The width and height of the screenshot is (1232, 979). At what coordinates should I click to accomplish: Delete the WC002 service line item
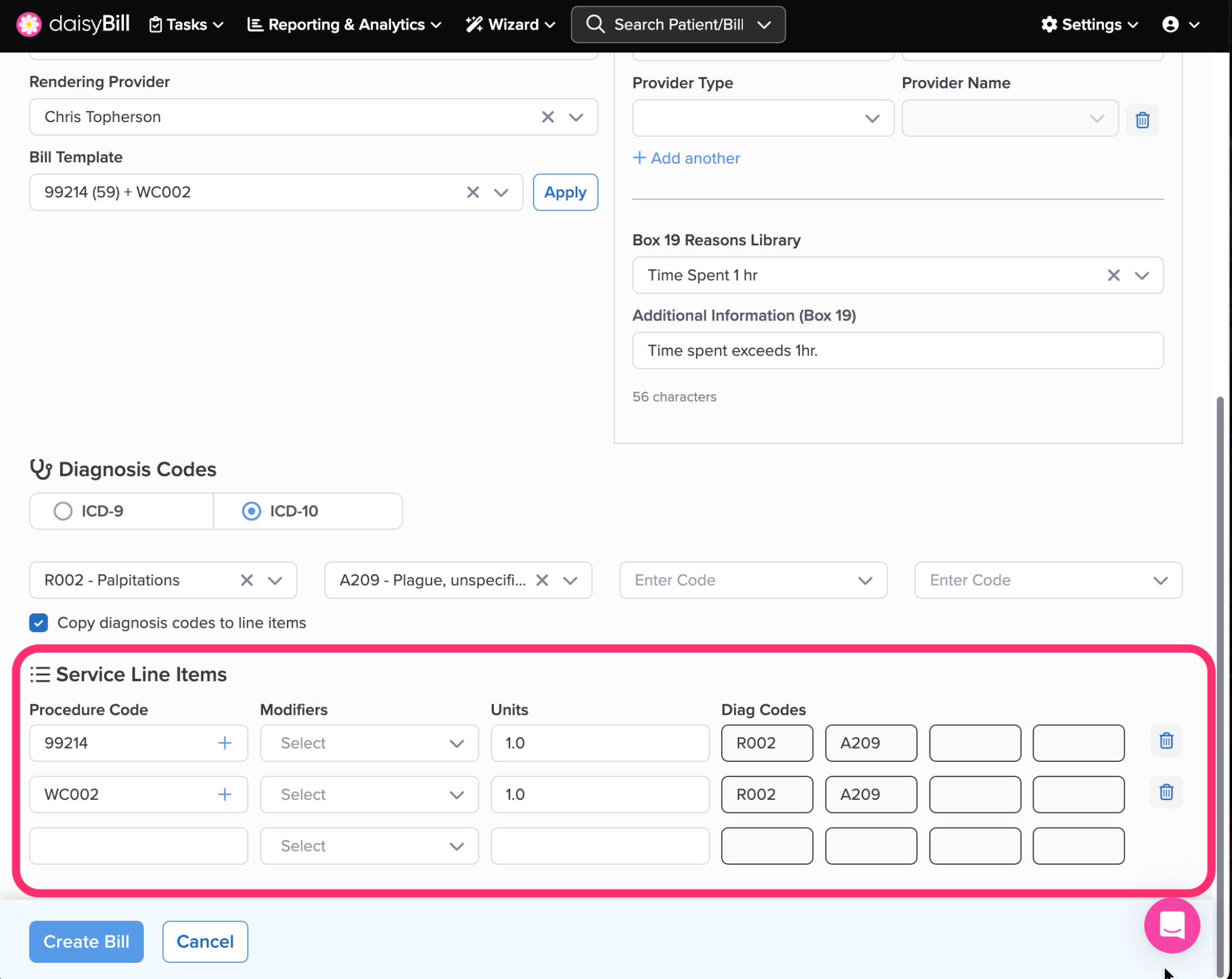click(x=1166, y=792)
